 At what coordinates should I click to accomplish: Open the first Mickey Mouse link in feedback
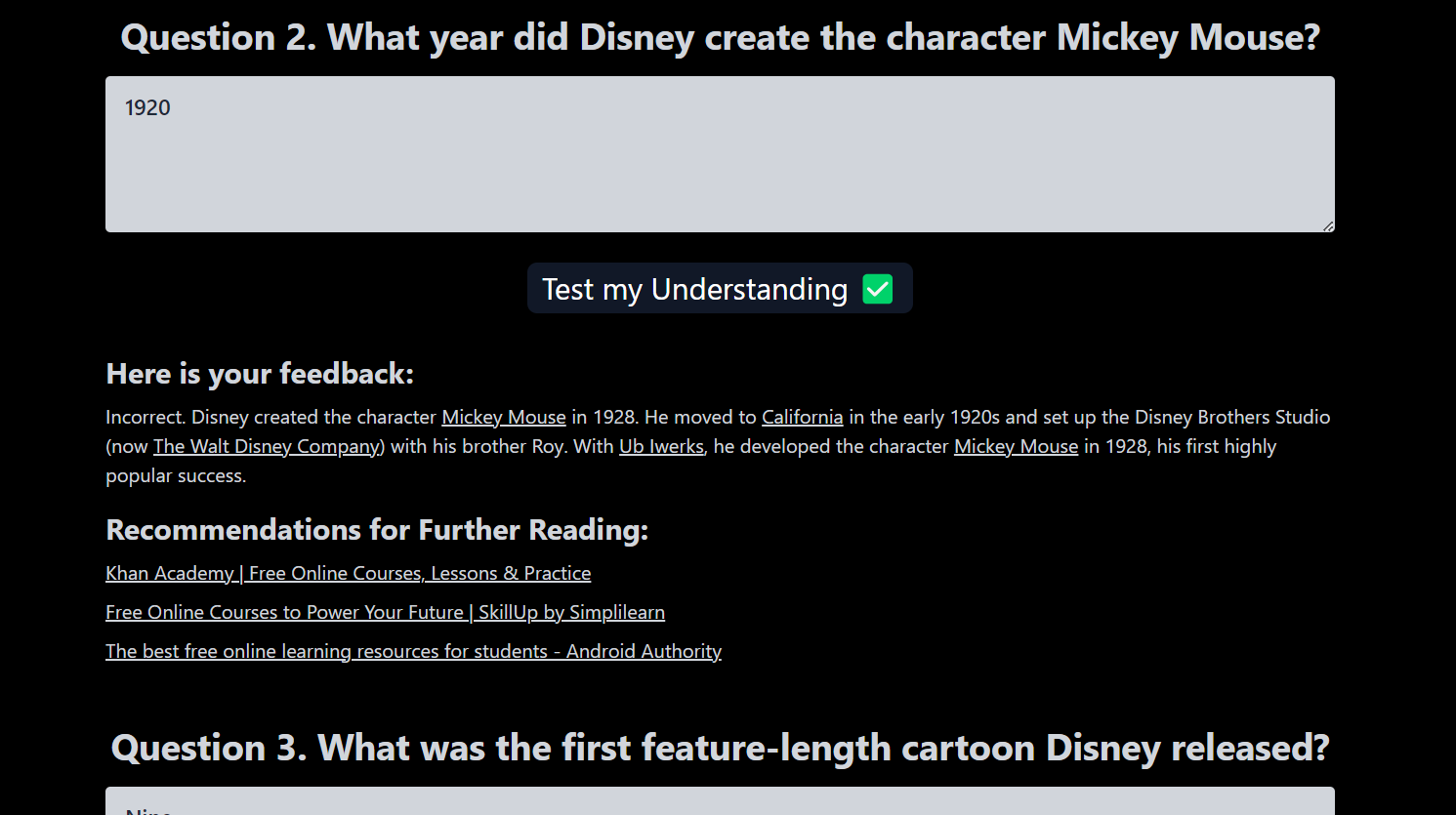tap(504, 417)
